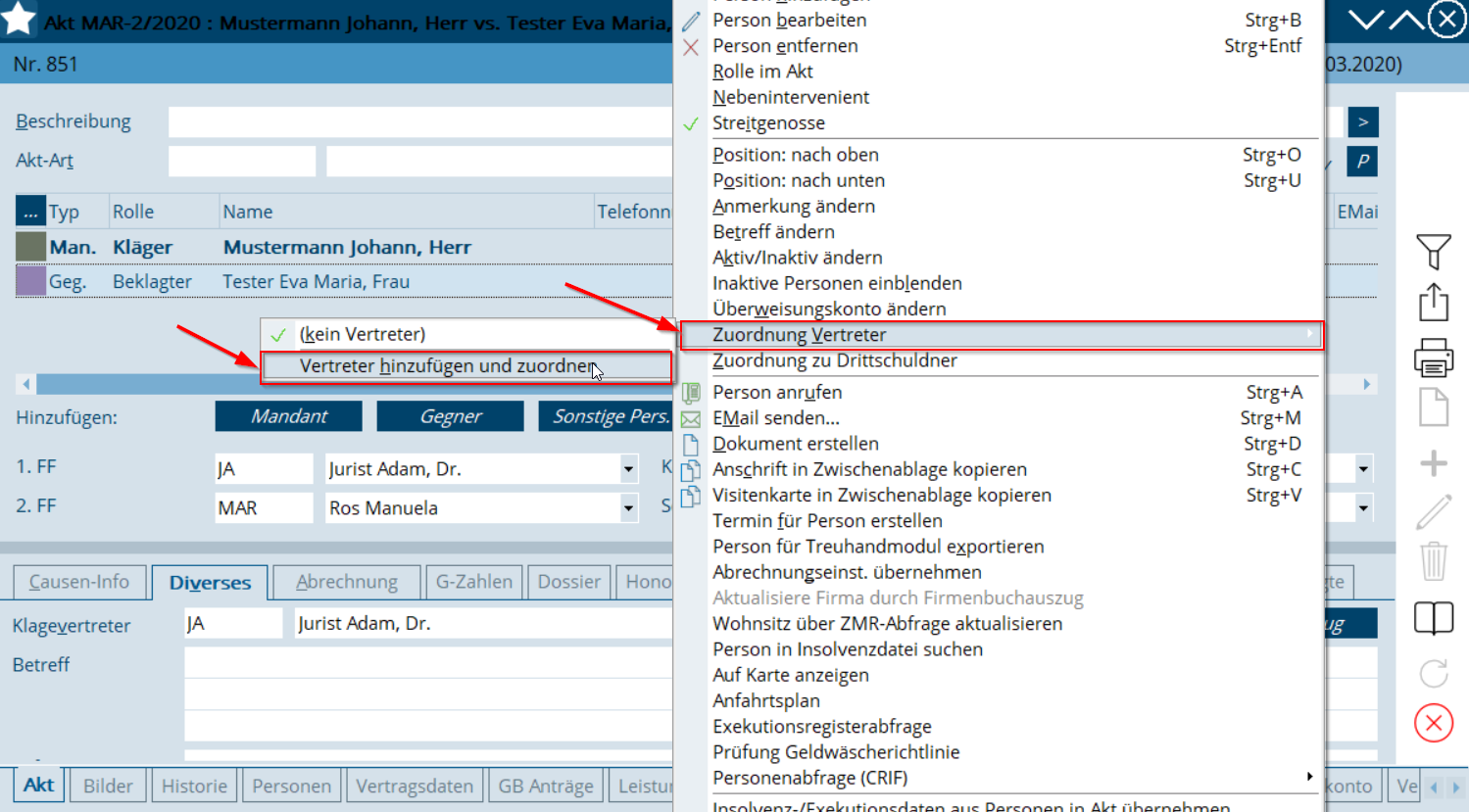Screen dimensions: 1469x812
Task: Click the Klagevertreter JA code field
Action: [233, 623]
